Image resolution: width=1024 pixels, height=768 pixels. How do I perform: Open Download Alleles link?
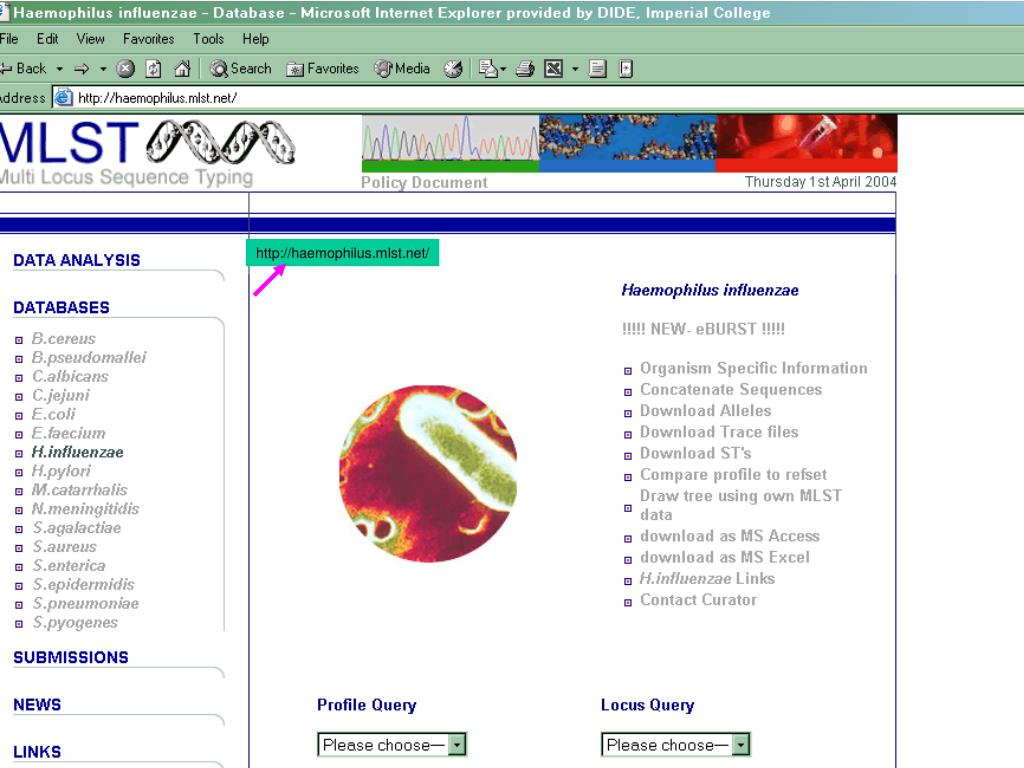point(705,411)
